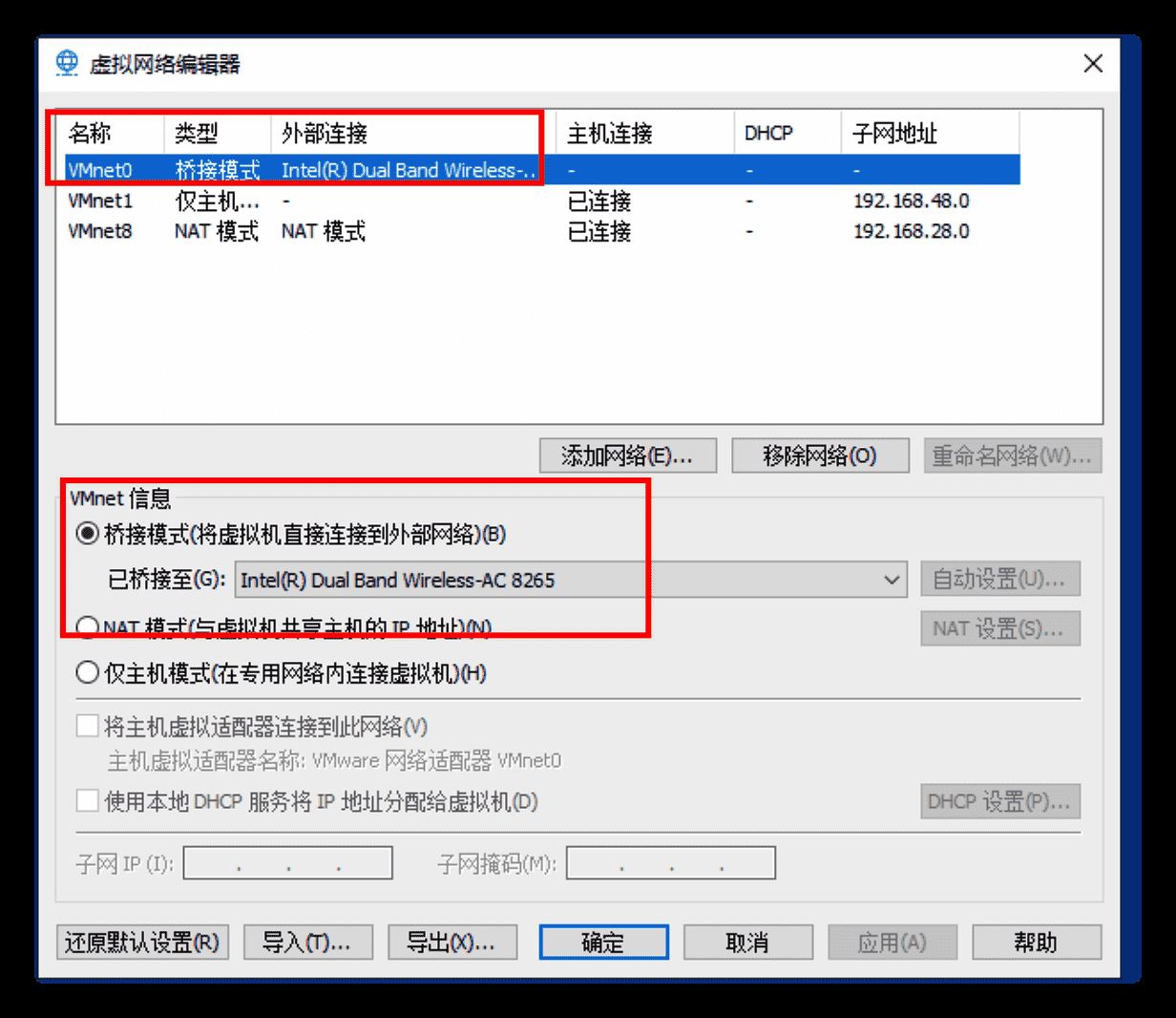Viewport: 1176px width, 1018px height.
Task: Select the 桥接模式 radio button
Action: pos(87,536)
